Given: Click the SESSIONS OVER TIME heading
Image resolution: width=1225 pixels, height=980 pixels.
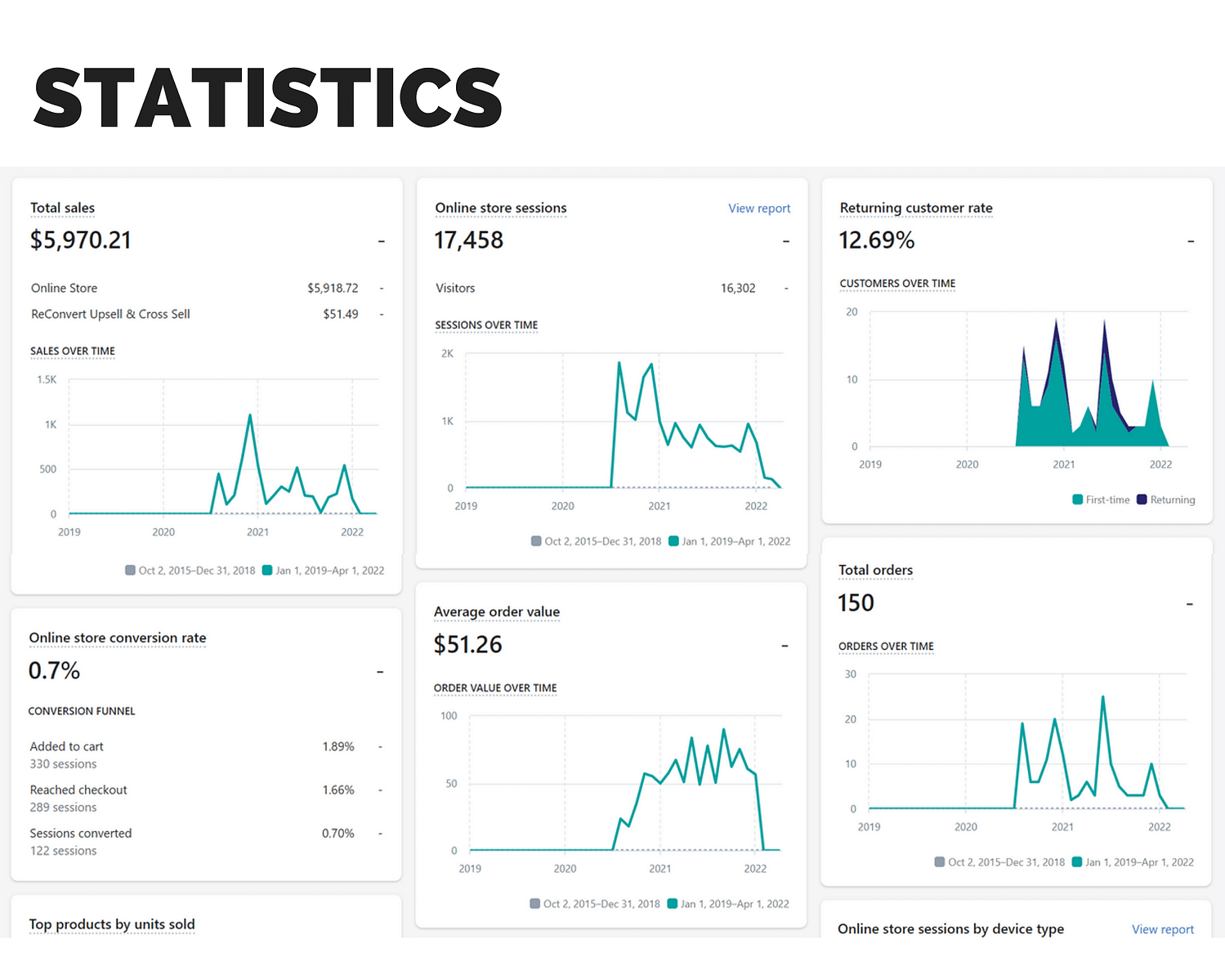Looking at the screenshot, I should 486,325.
